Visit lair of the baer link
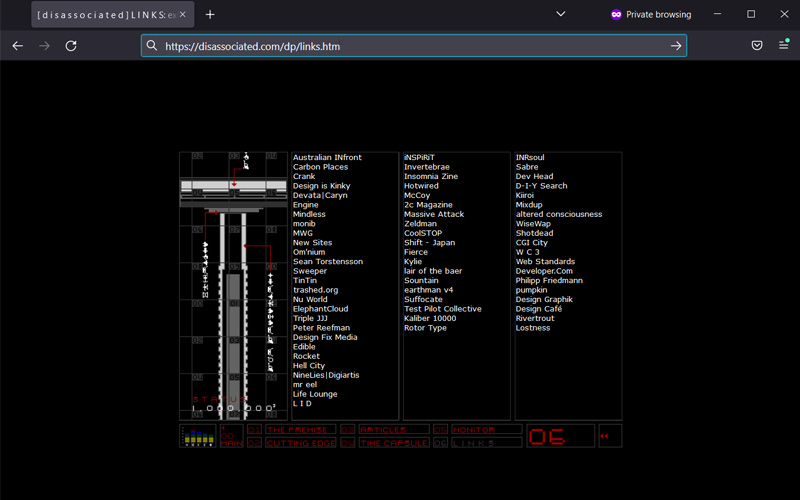 point(433,271)
